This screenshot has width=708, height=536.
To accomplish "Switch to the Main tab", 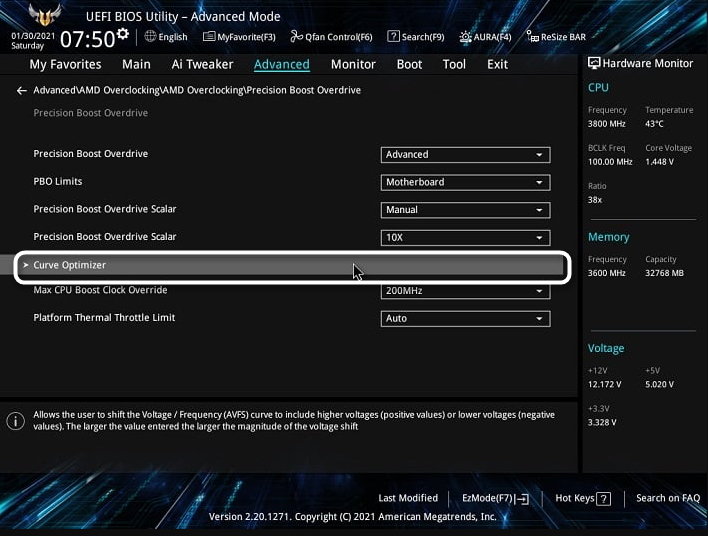I will 136,64.
